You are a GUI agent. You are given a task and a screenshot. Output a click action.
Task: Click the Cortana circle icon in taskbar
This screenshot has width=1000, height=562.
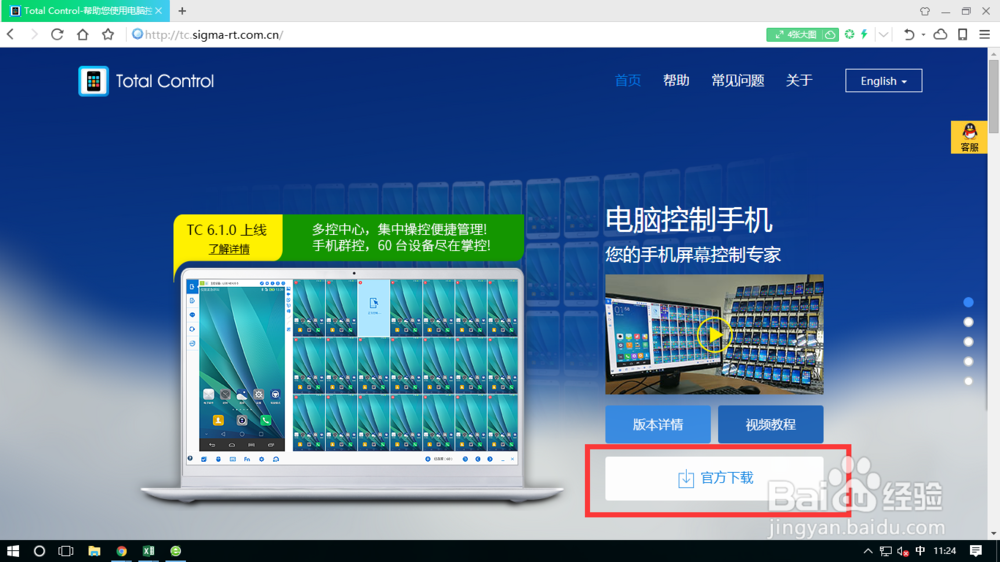(x=40, y=551)
